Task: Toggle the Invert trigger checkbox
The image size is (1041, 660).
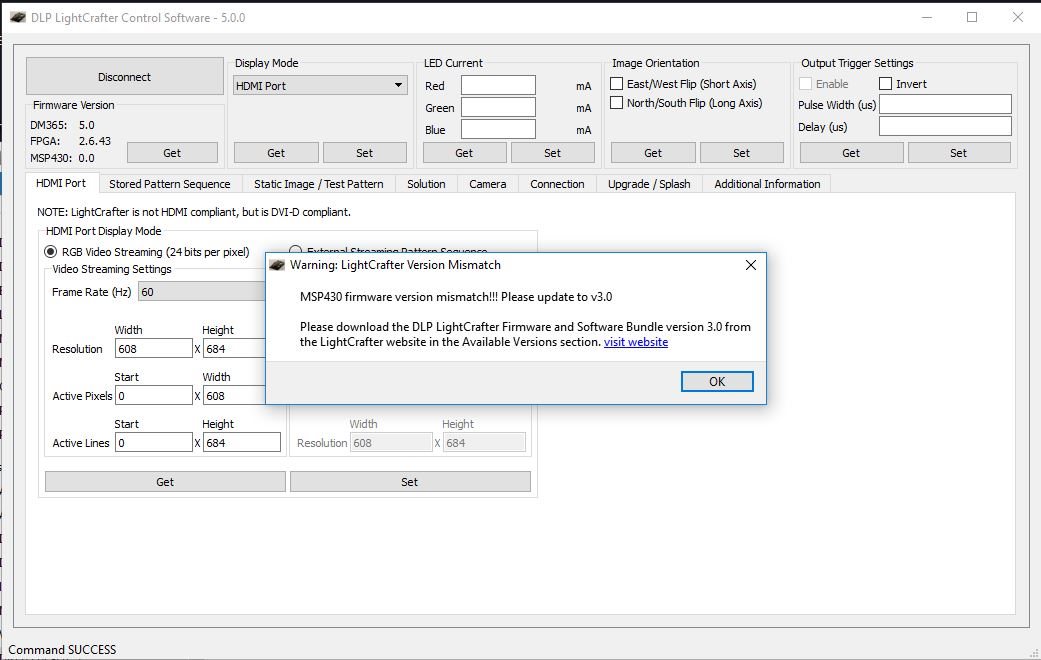Action: pyautogui.click(x=885, y=84)
